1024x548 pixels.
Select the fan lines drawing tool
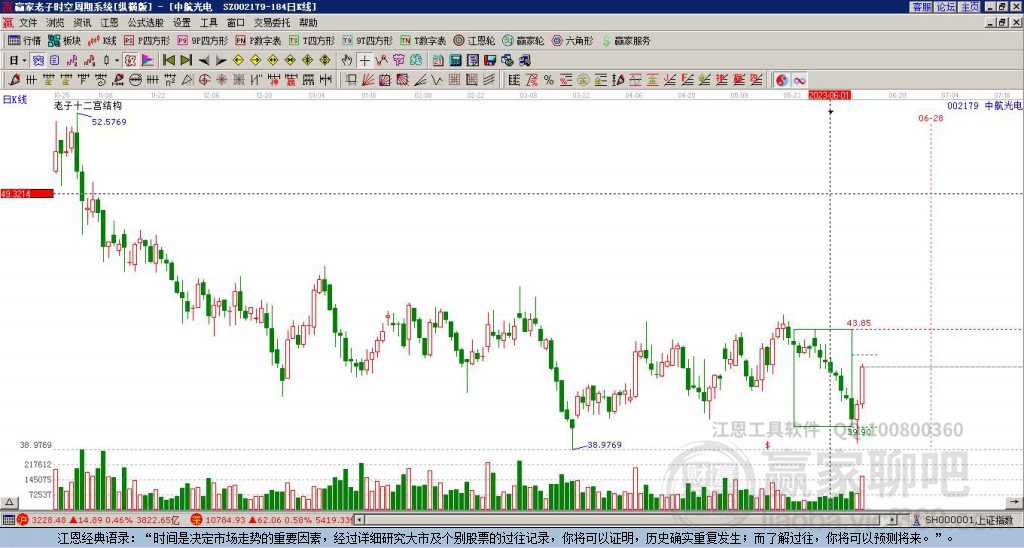(x=368, y=80)
